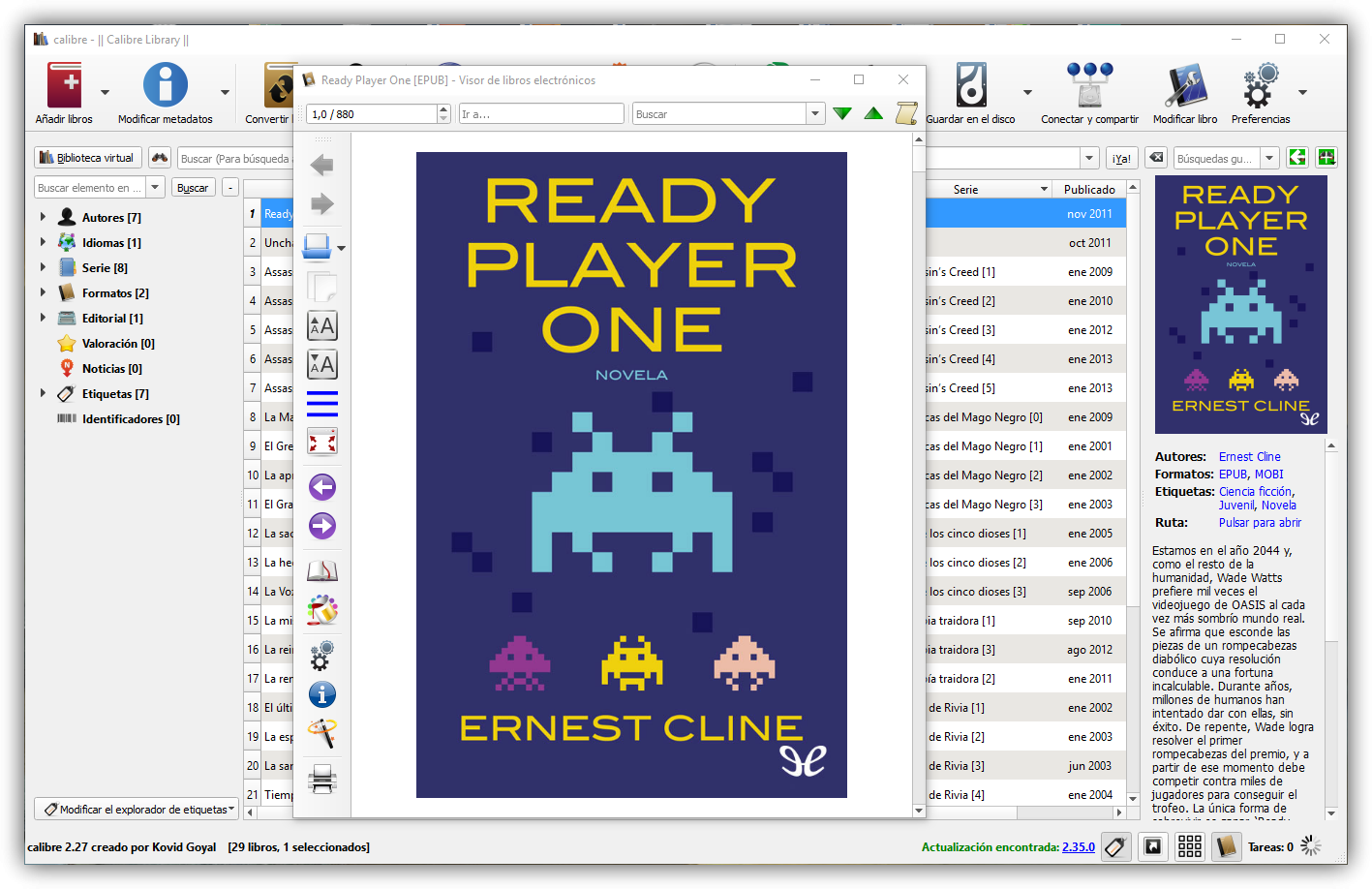Expand the Idiomas category
Viewport: 1372px width, 889px height.
coord(43,242)
